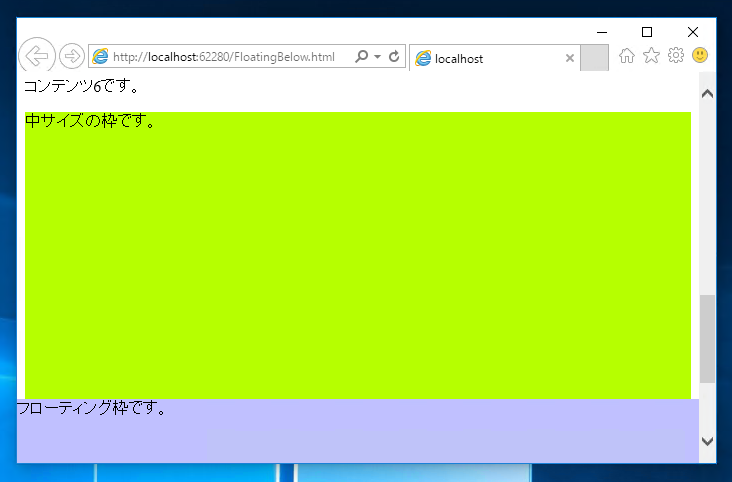Open Tools with the gear icon
This screenshot has width=732, height=482.
point(676,55)
